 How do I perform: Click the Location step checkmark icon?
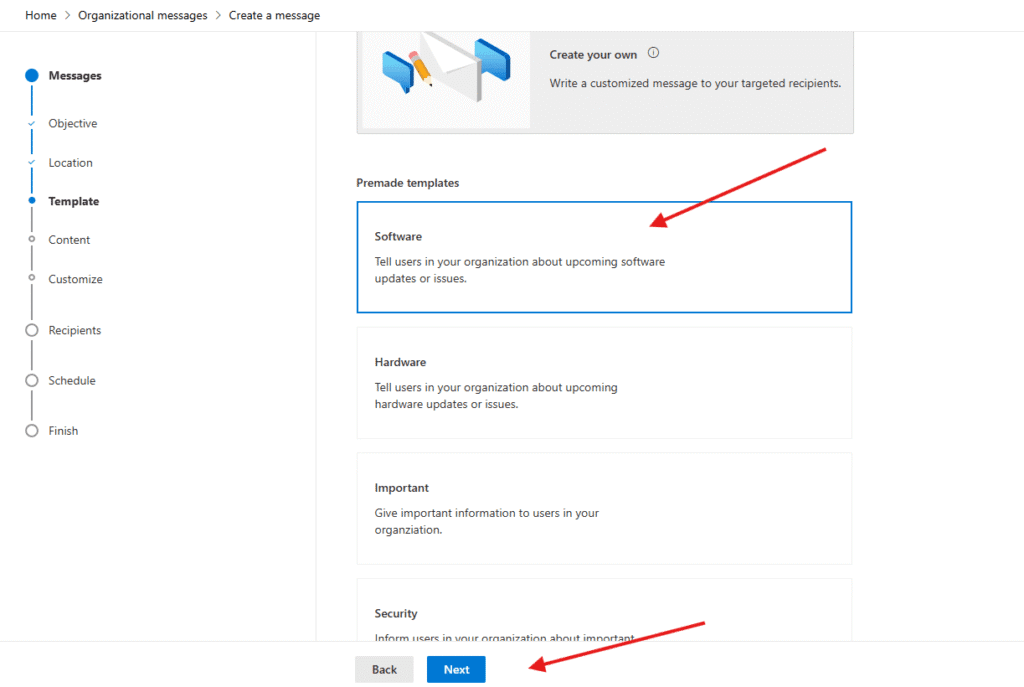32,163
